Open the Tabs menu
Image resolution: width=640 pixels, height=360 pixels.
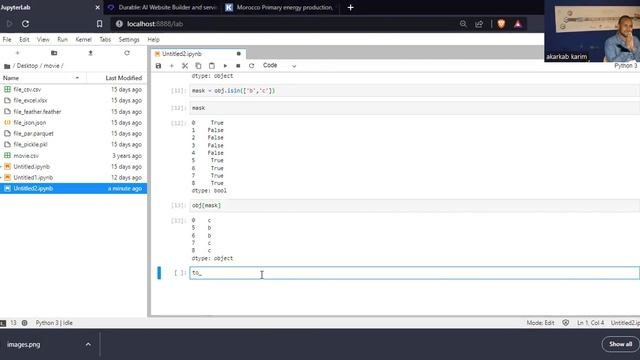point(105,40)
